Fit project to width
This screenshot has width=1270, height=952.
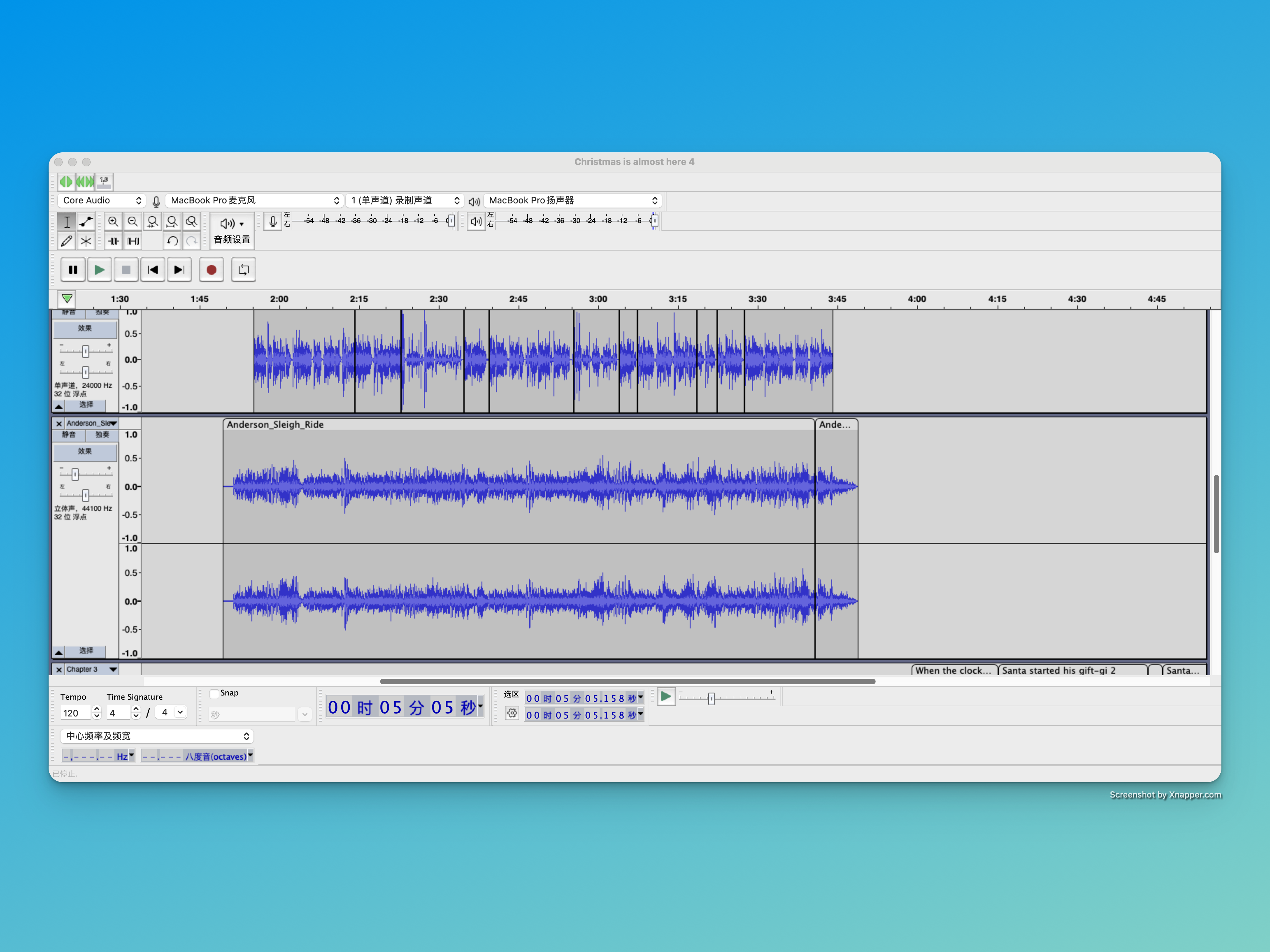pyautogui.click(x=172, y=222)
